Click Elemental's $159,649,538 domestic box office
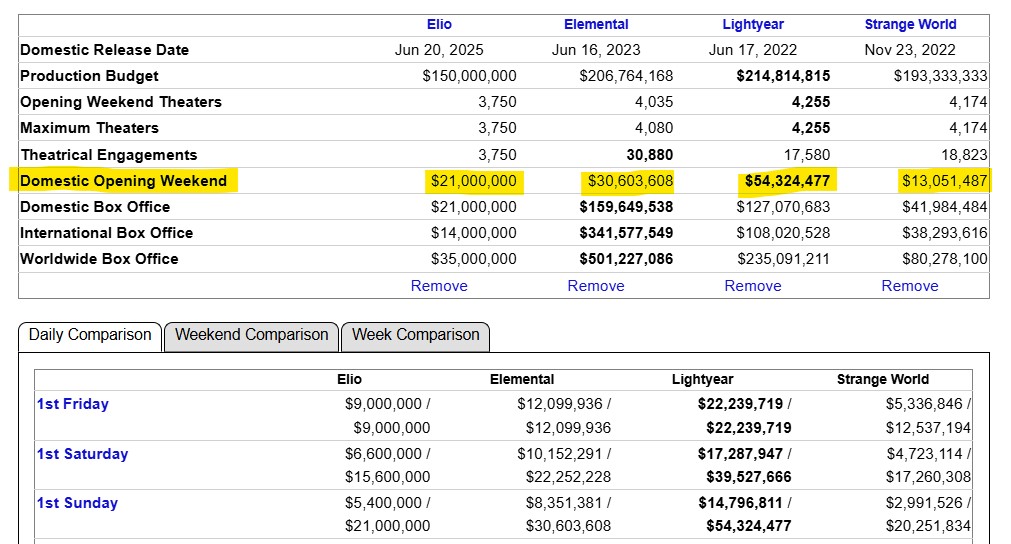Viewport: 1011px width, 544px height. pyautogui.click(x=626, y=207)
